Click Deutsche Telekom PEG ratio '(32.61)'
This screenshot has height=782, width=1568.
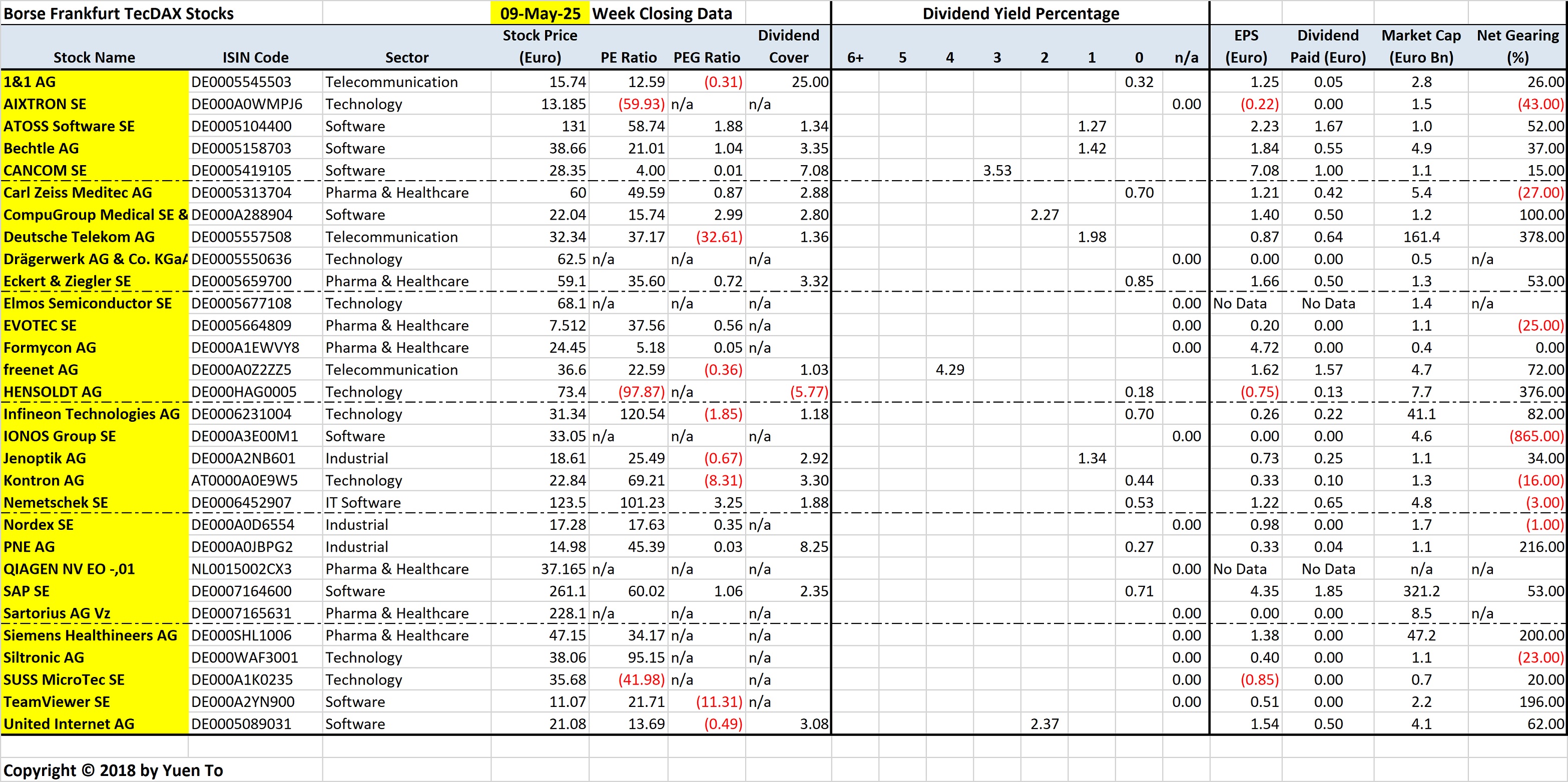tap(719, 237)
